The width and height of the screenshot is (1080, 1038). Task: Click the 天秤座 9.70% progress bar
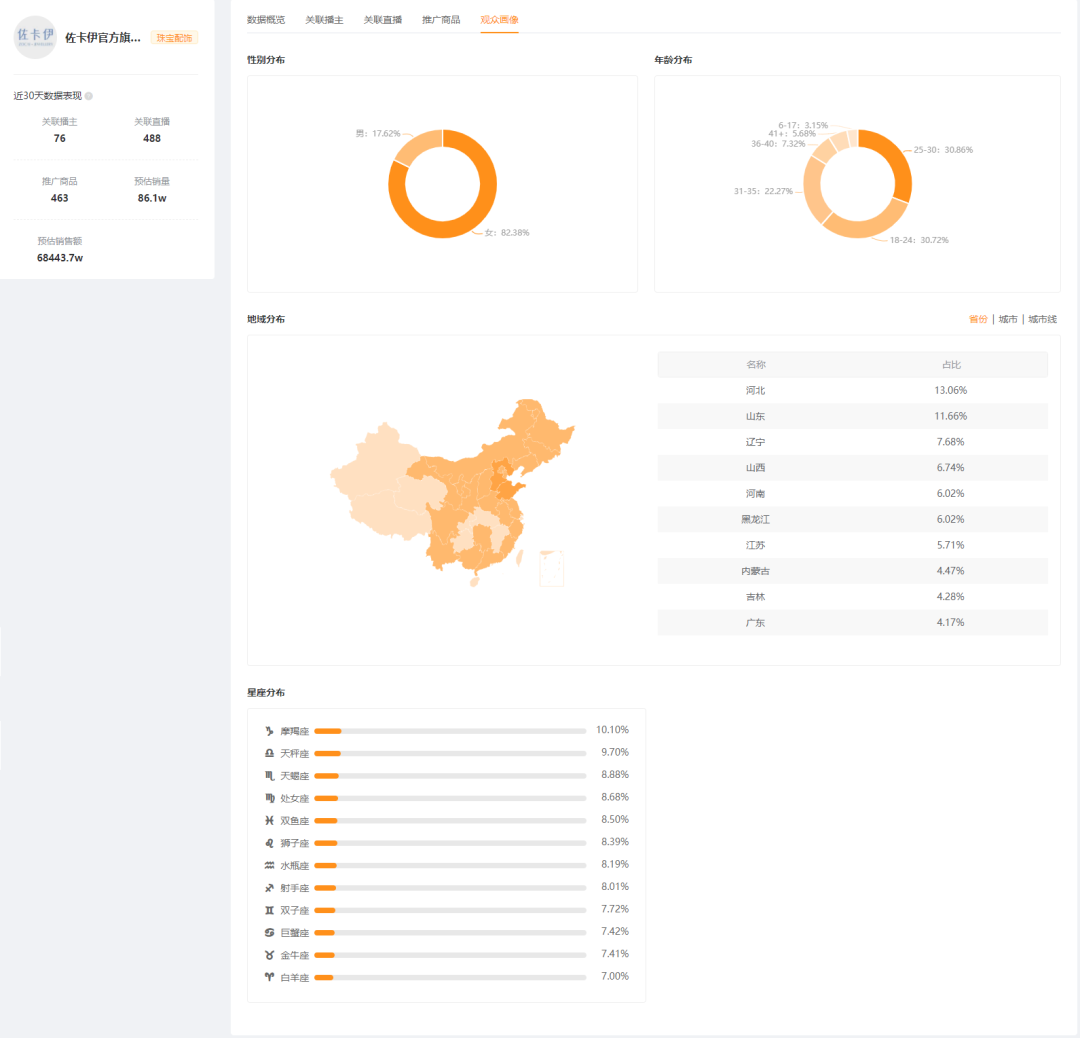(450, 754)
